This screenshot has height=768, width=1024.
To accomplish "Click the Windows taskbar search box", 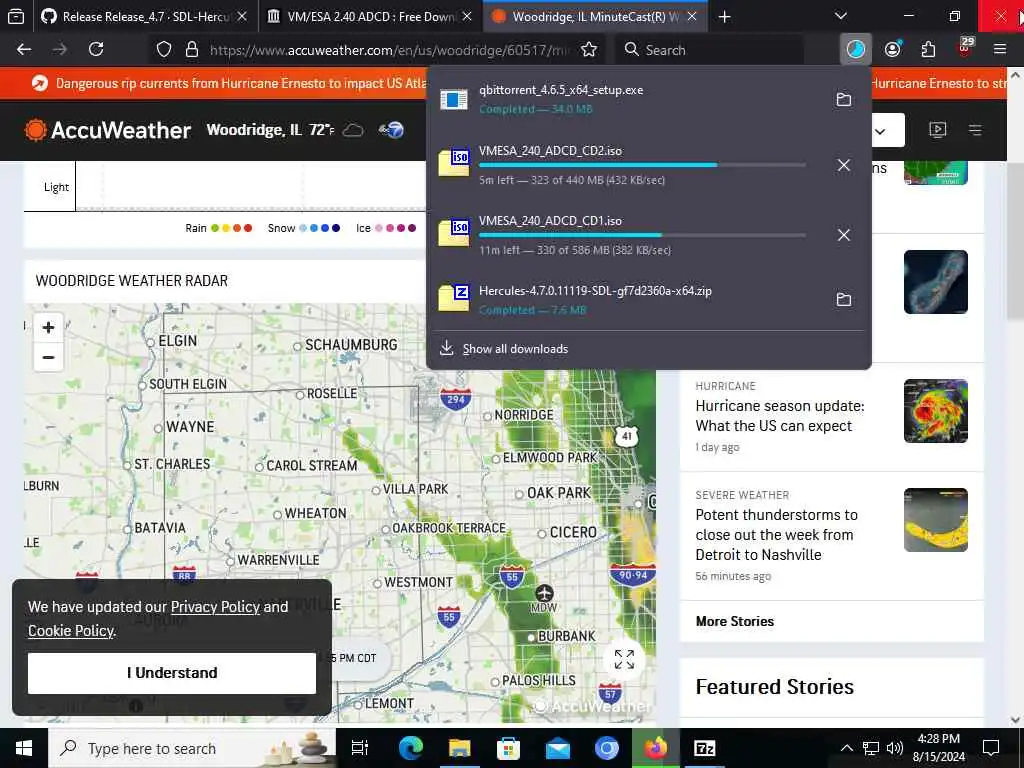I will click(x=192, y=748).
